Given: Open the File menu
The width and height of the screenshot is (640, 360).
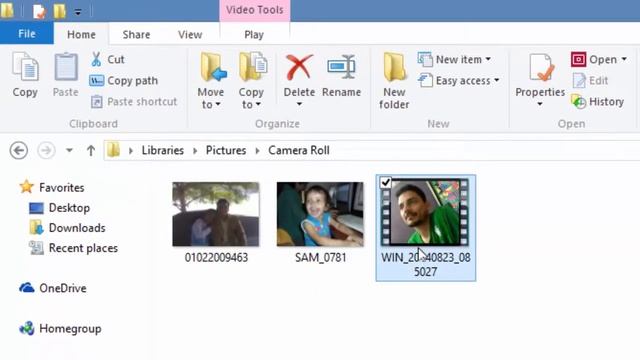Looking at the screenshot, I should [27, 33].
